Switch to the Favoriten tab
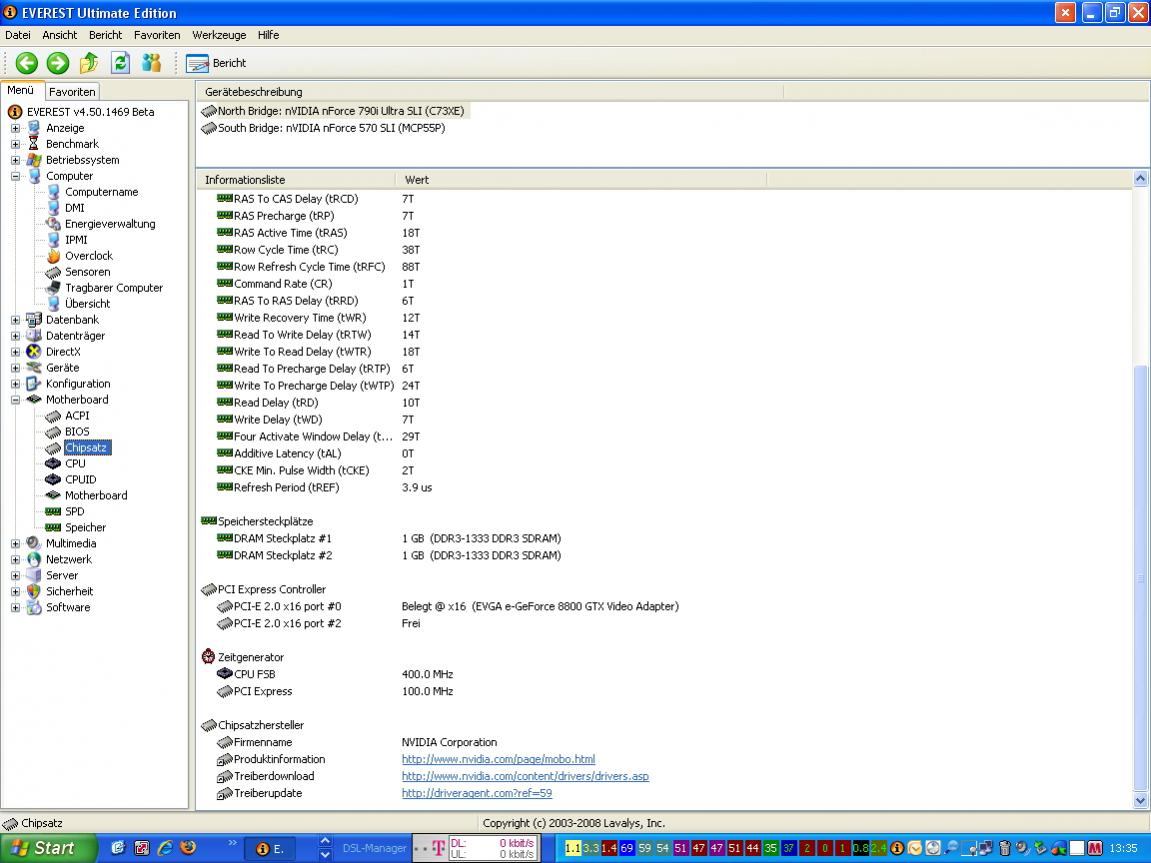 pyautogui.click(x=72, y=92)
